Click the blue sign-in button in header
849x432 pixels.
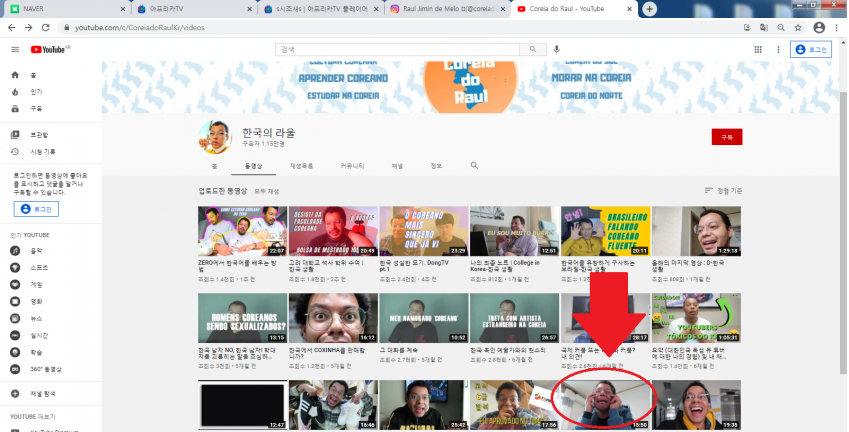click(811, 49)
